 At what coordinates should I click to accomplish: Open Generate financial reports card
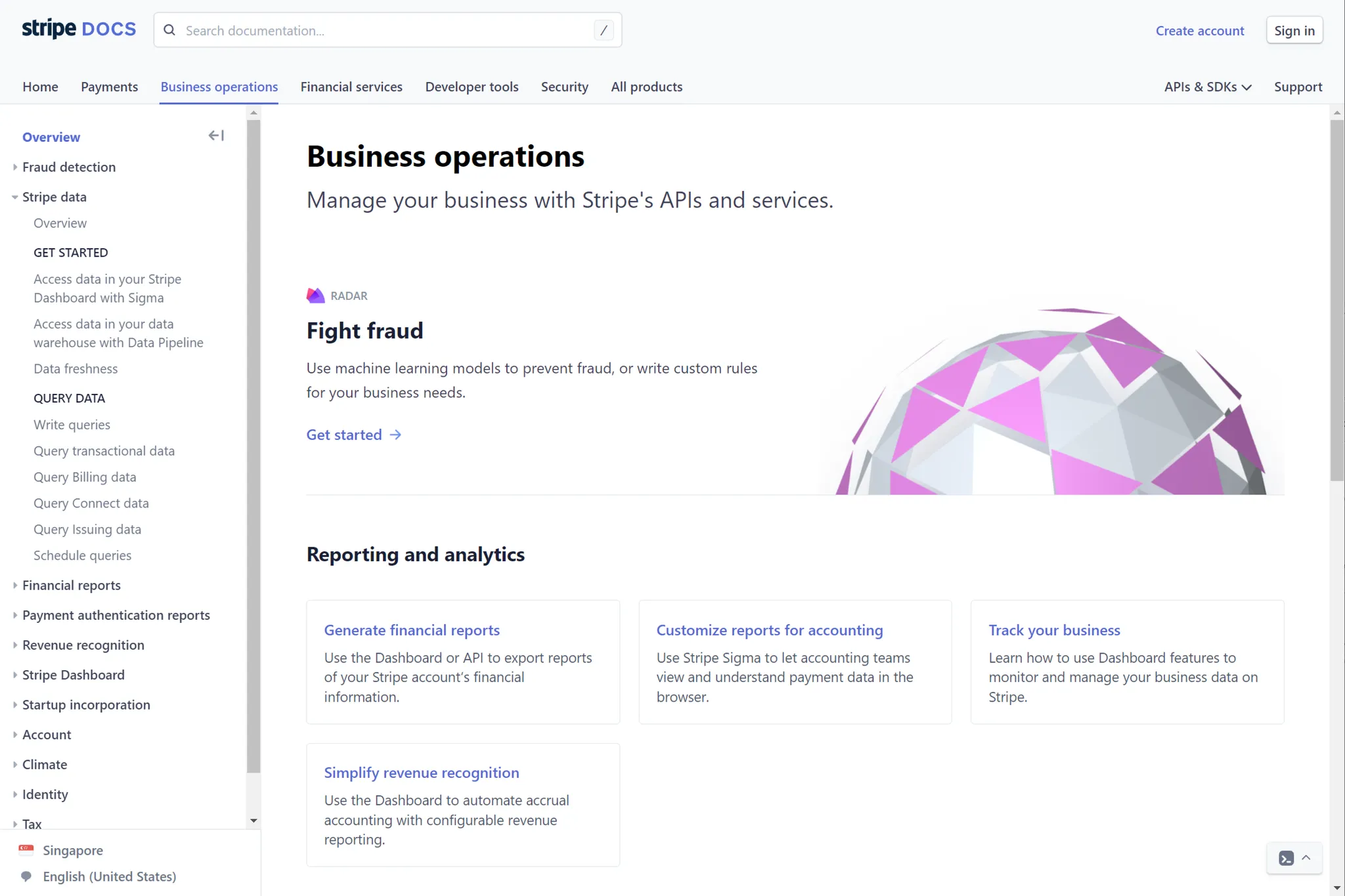tap(412, 630)
